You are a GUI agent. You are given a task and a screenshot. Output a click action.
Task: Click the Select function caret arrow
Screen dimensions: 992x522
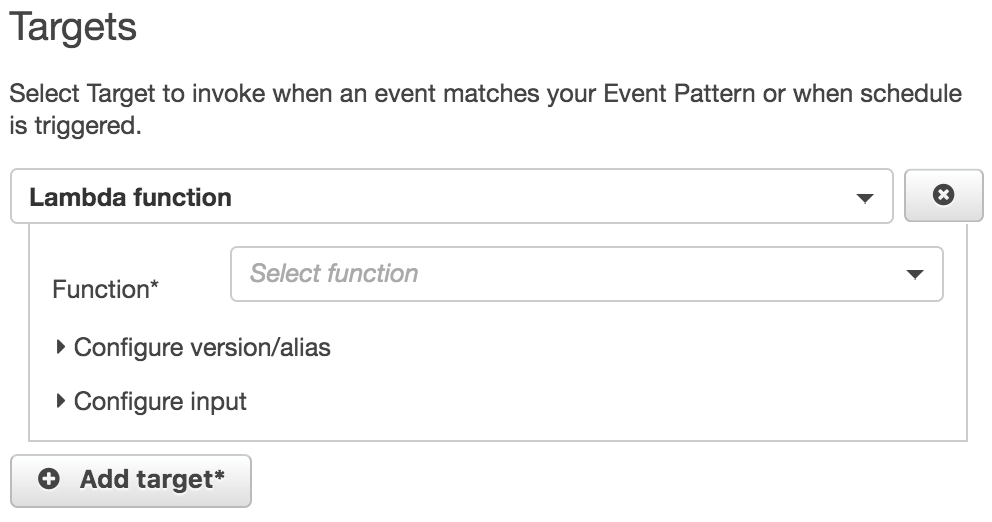(914, 274)
